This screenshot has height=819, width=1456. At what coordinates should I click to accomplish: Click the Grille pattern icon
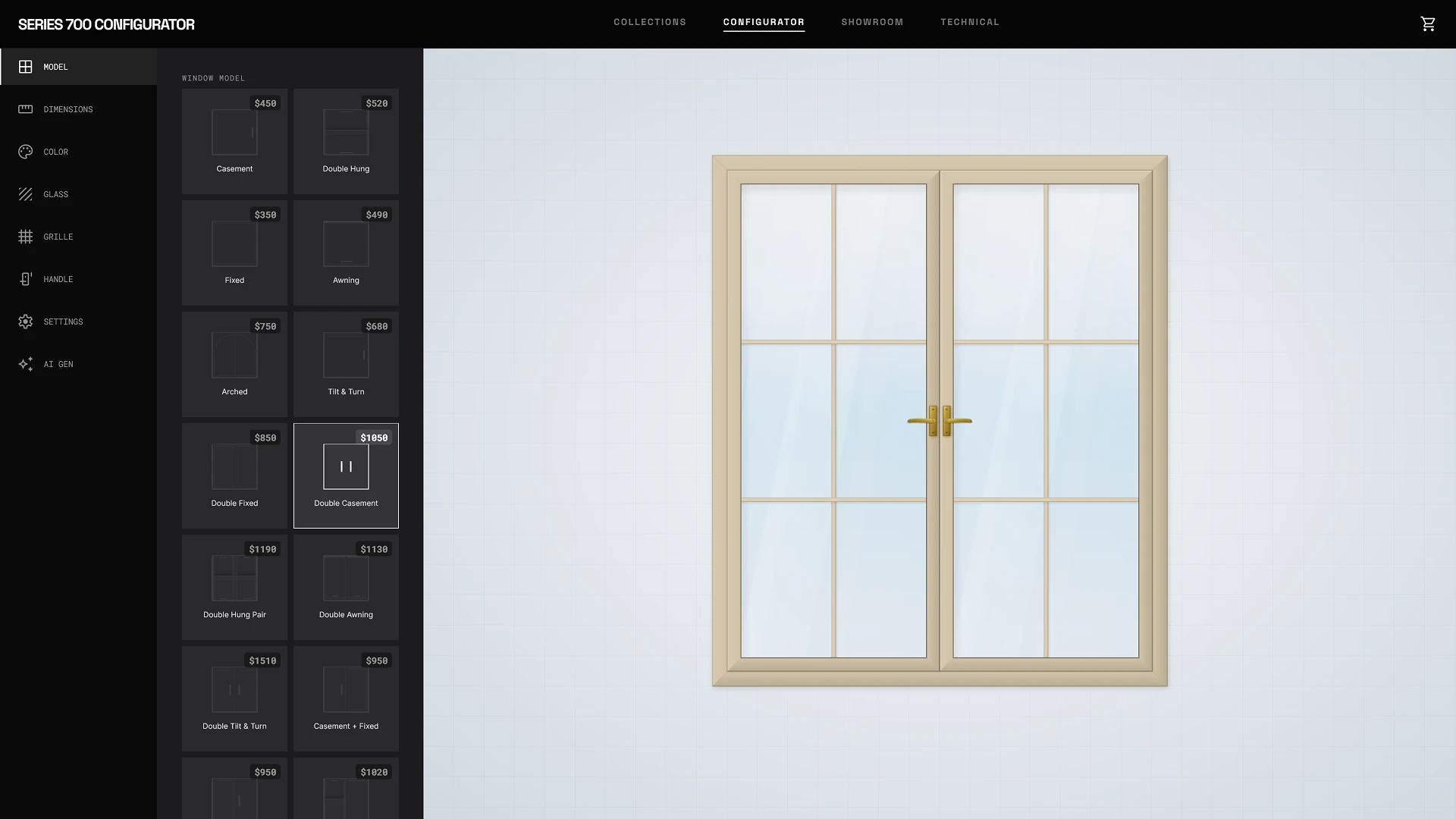point(25,237)
